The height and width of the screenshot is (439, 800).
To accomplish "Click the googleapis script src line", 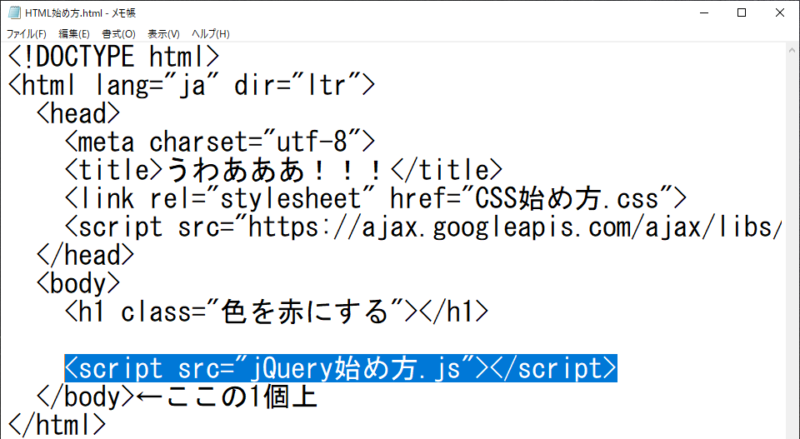I will (423, 227).
